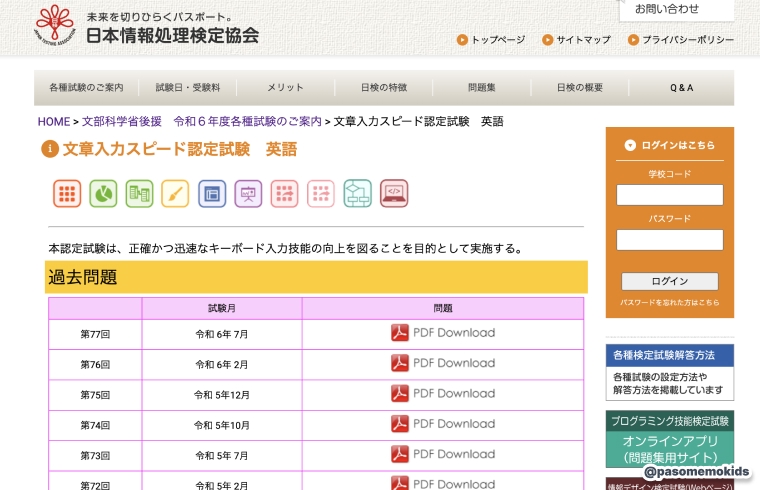Click the orange arrow beside サイトマップ
The height and width of the screenshot is (490, 760).
tap(548, 40)
